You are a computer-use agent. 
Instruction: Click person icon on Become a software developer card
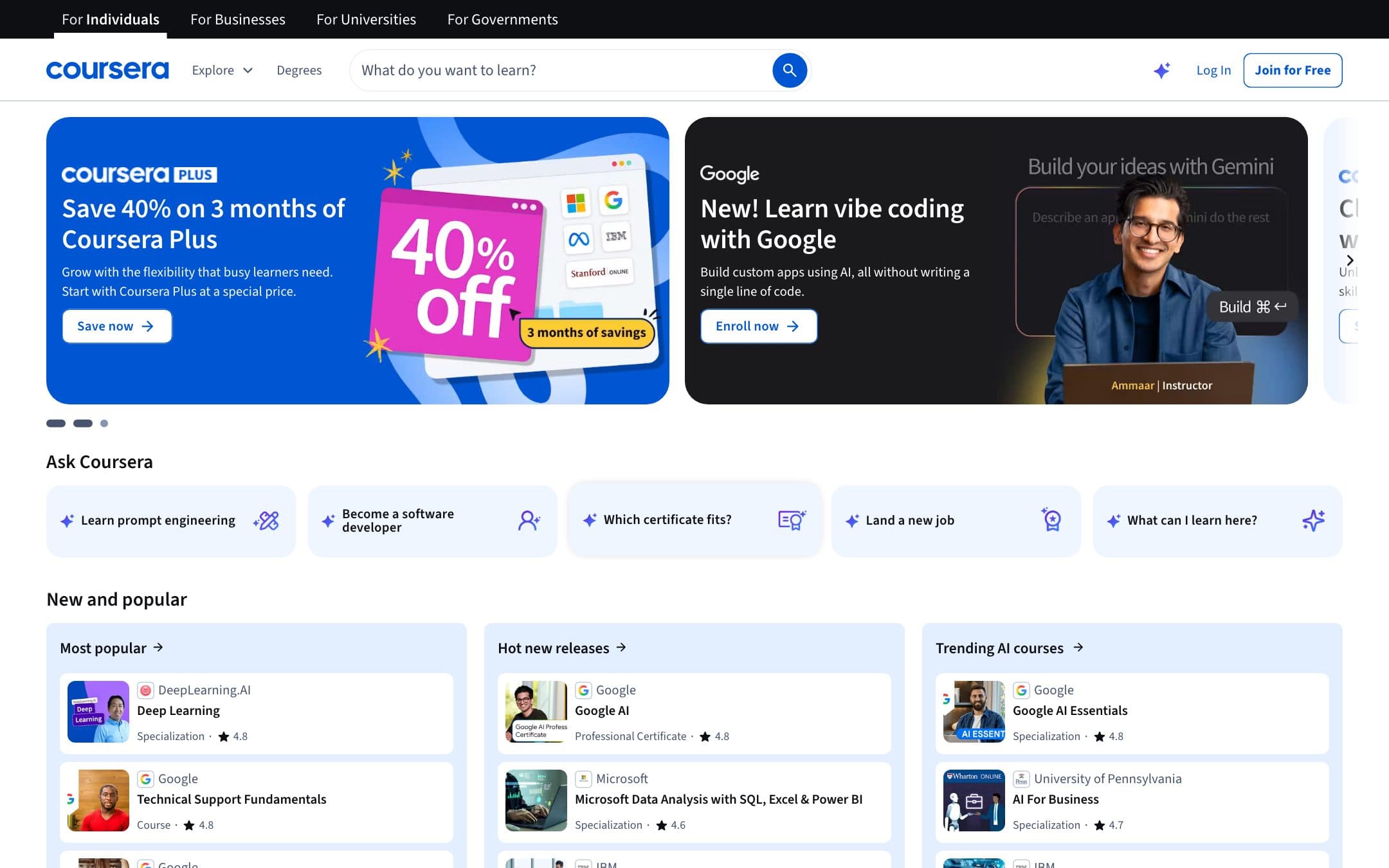[x=529, y=520]
